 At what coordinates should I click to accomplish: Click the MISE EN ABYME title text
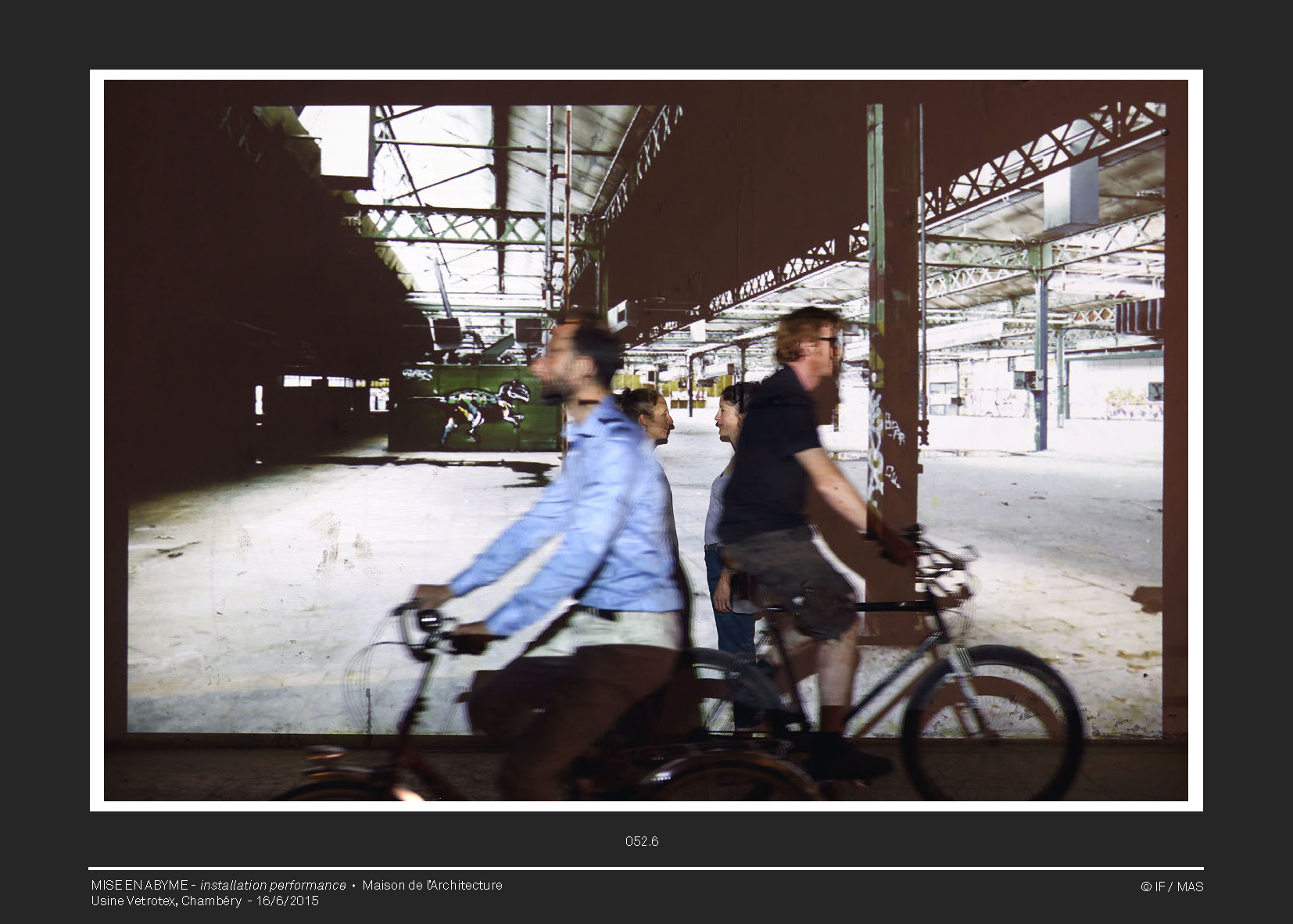click(139, 885)
